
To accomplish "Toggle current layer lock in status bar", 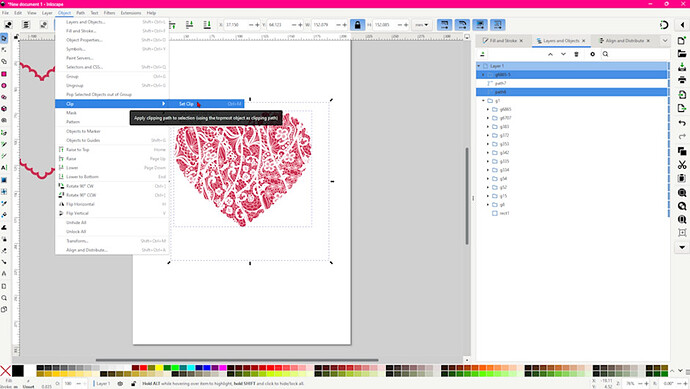I will 133,384.
